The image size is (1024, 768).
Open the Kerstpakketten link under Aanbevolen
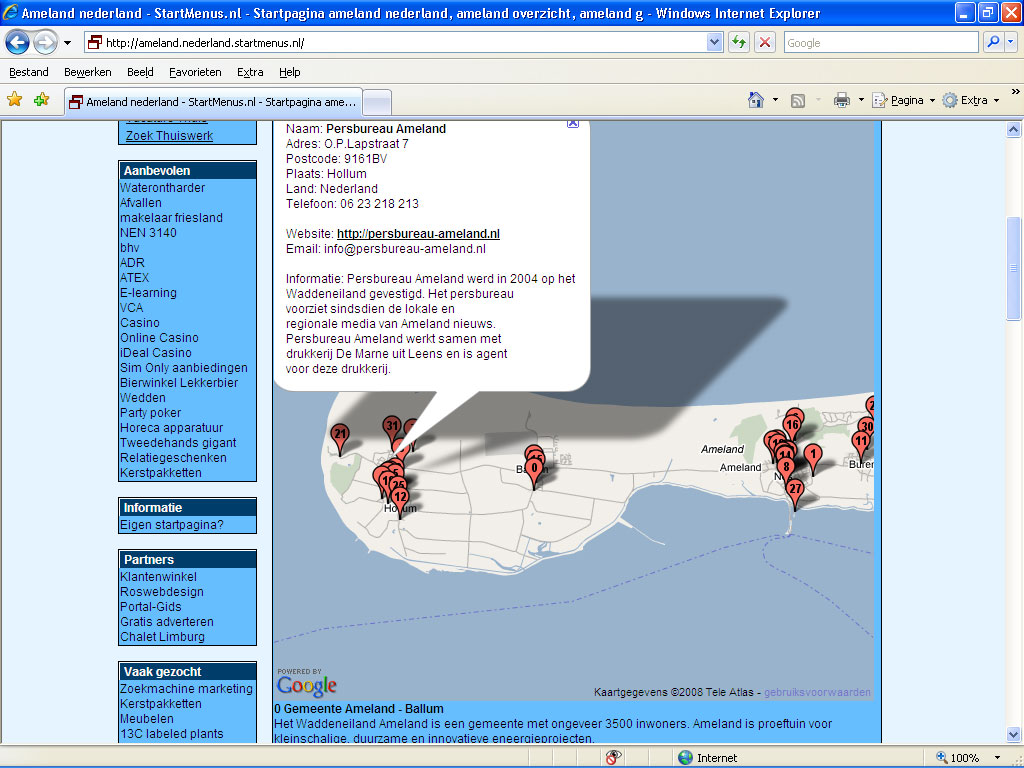[161, 473]
